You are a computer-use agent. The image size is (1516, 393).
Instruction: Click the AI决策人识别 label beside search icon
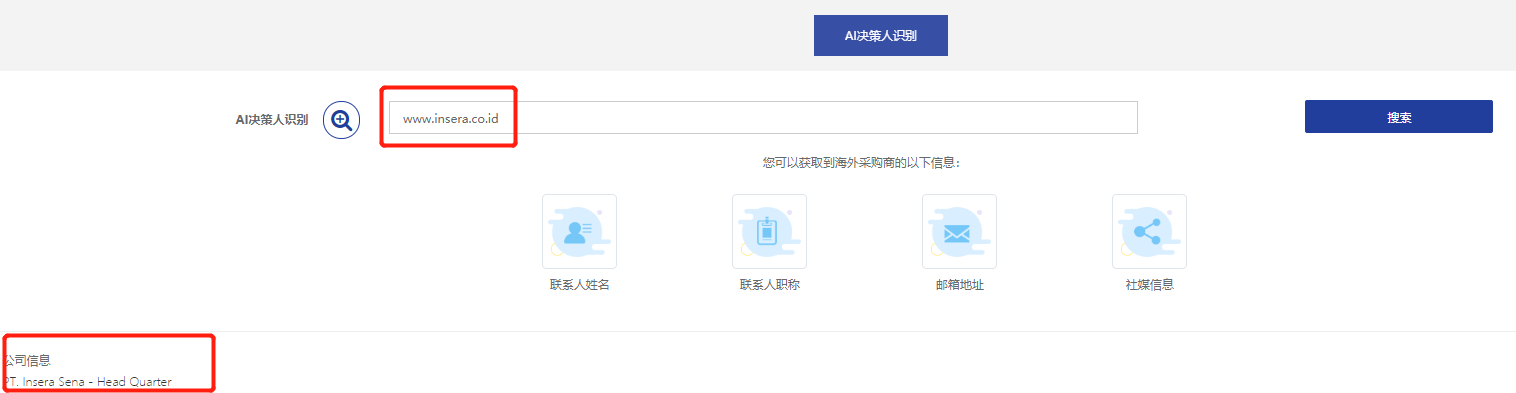[271, 120]
